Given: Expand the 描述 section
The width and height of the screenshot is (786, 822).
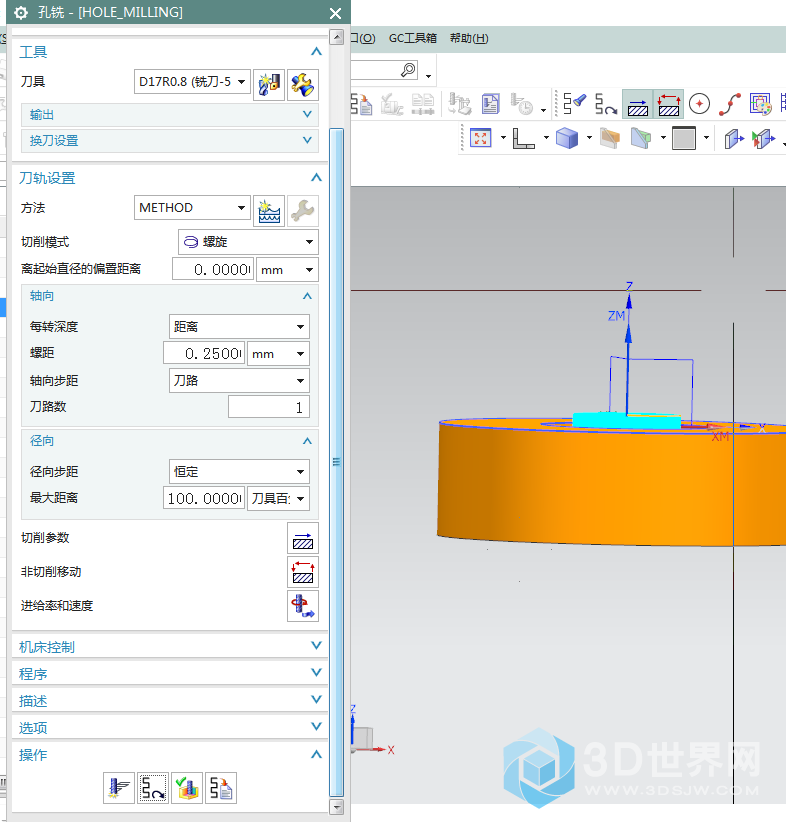Looking at the screenshot, I should pos(169,700).
